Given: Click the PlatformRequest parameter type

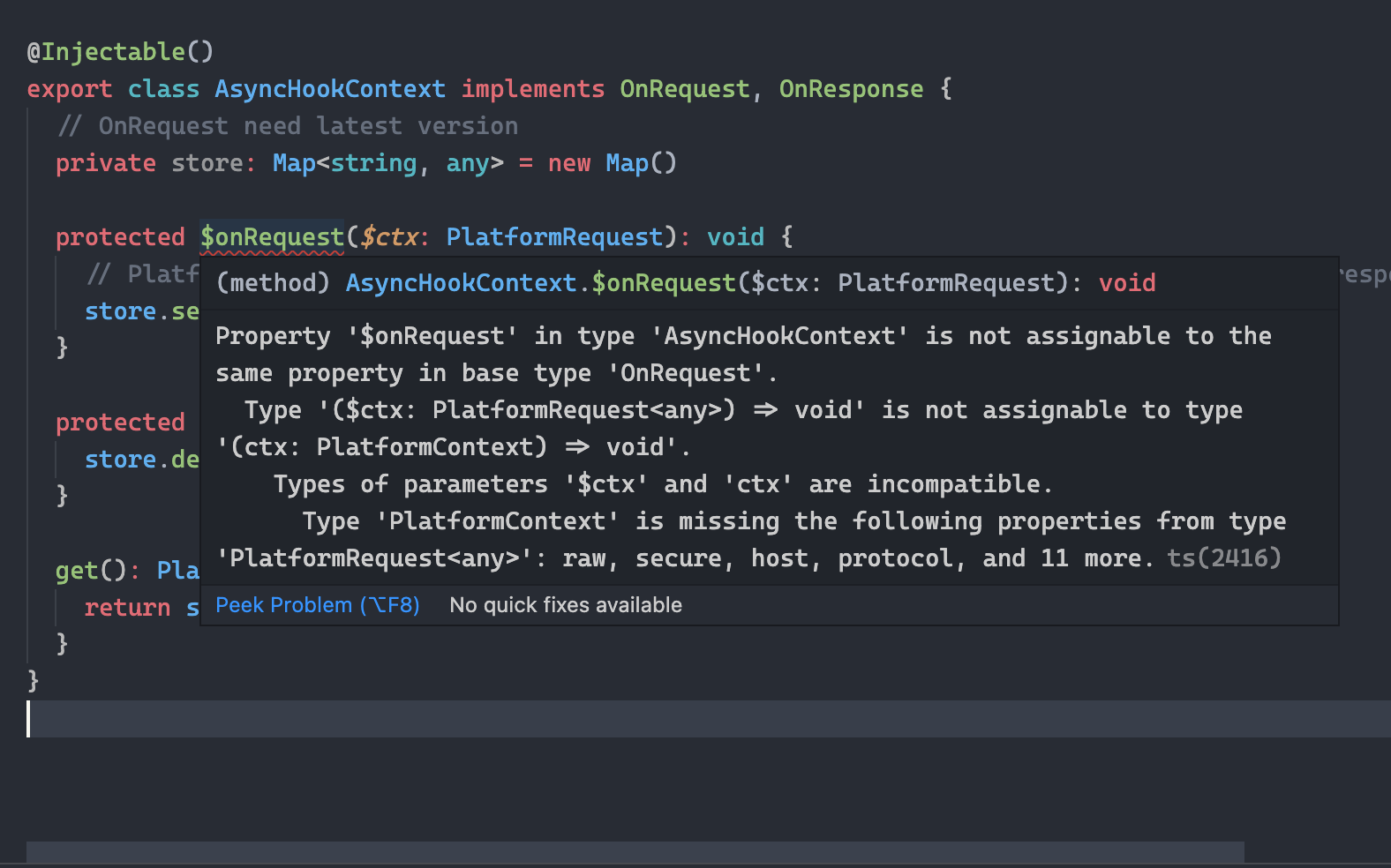Looking at the screenshot, I should 554,236.
